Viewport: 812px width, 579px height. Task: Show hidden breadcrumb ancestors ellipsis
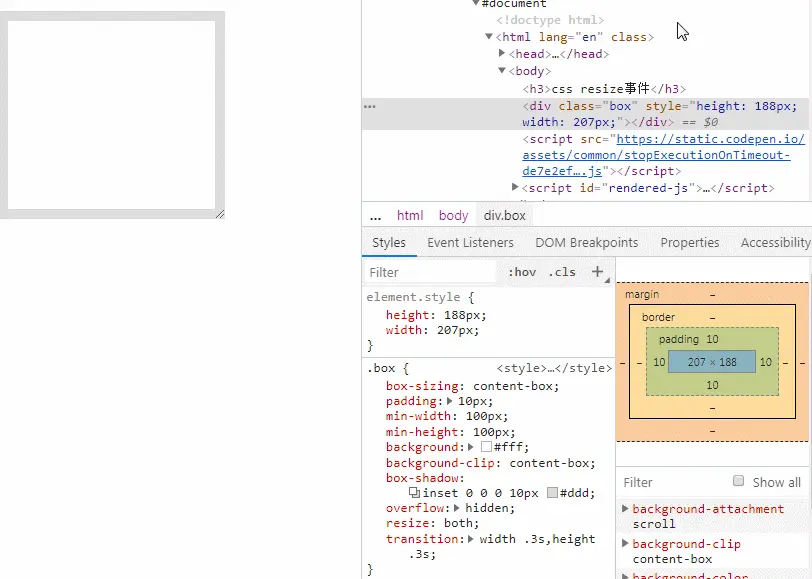point(375,216)
